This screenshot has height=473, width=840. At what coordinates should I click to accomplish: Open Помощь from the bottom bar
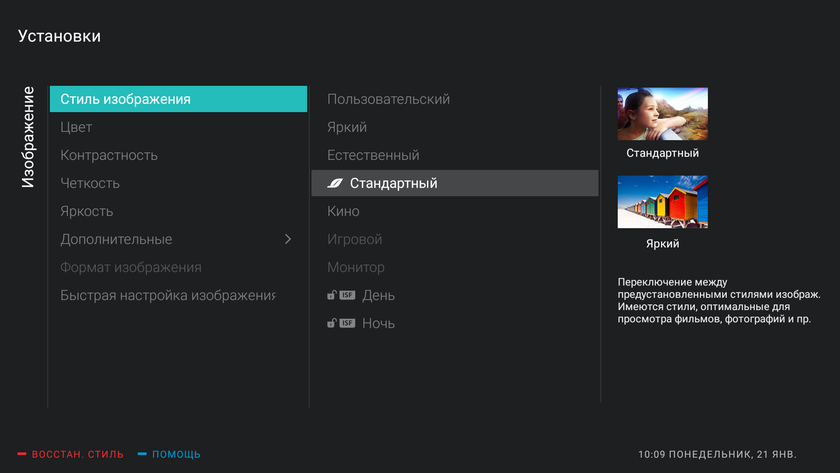pos(176,454)
